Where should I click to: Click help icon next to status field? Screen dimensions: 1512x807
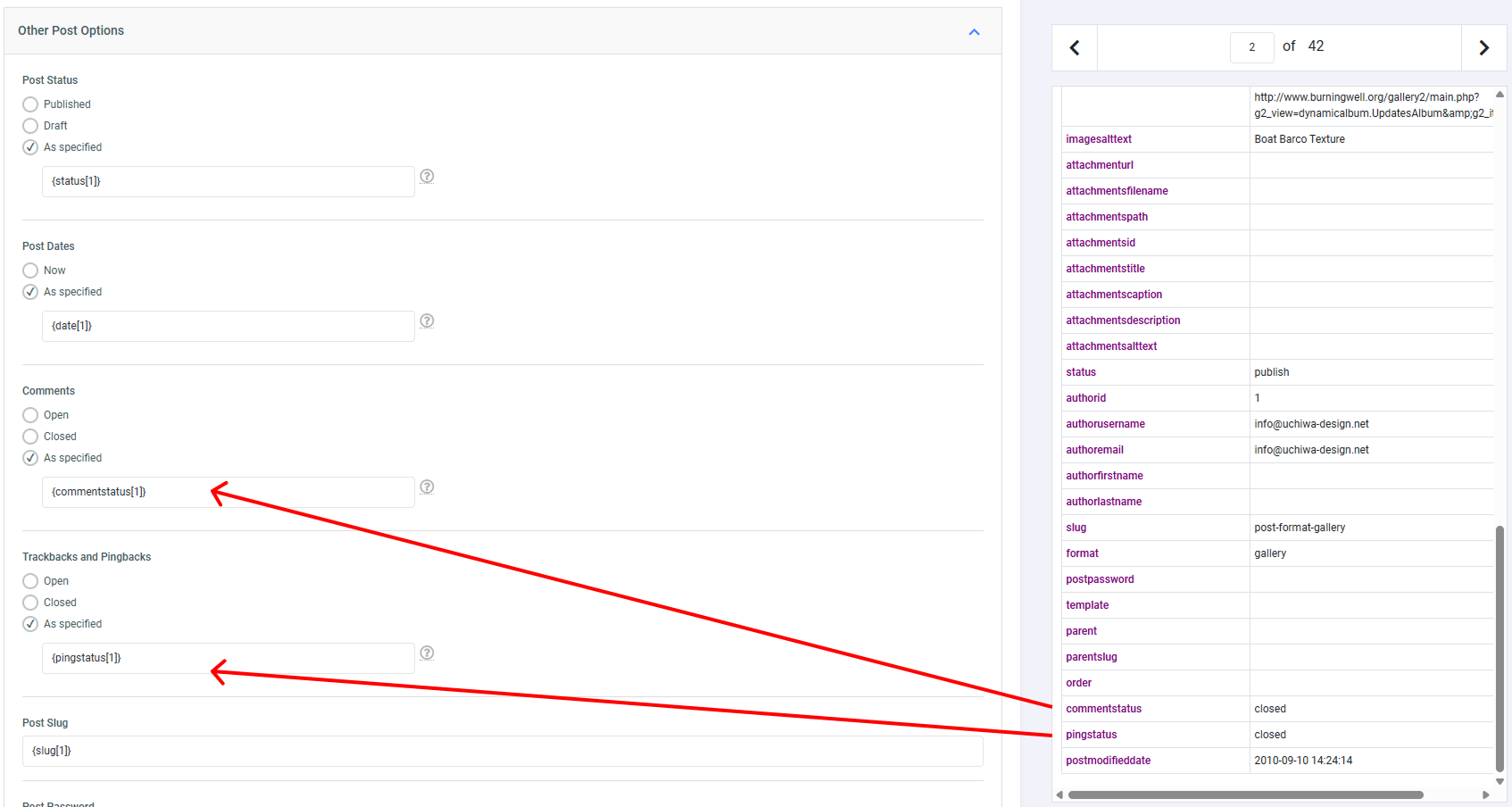(427, 176)
